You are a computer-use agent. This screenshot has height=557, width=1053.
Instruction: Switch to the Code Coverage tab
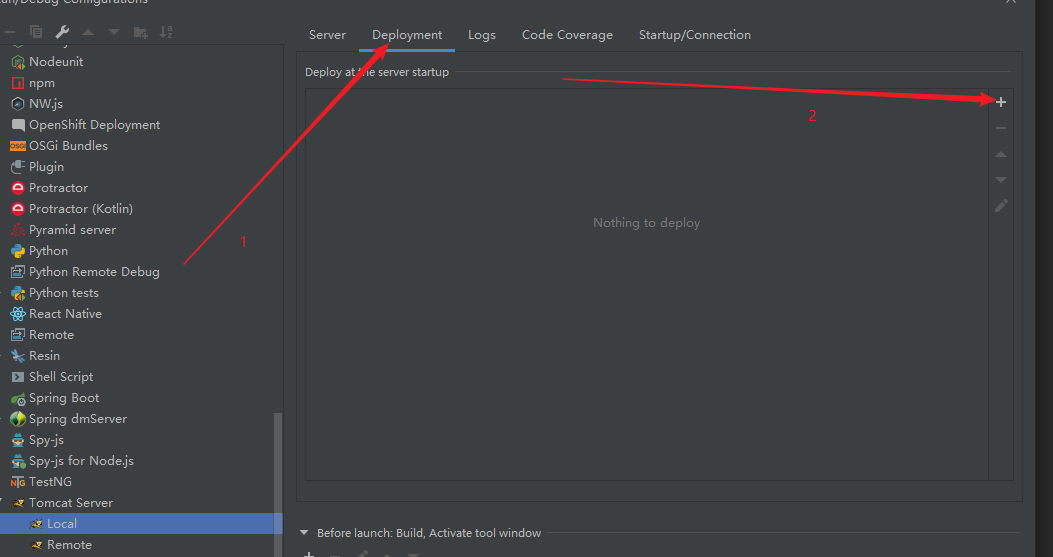[x=567, y=35]
